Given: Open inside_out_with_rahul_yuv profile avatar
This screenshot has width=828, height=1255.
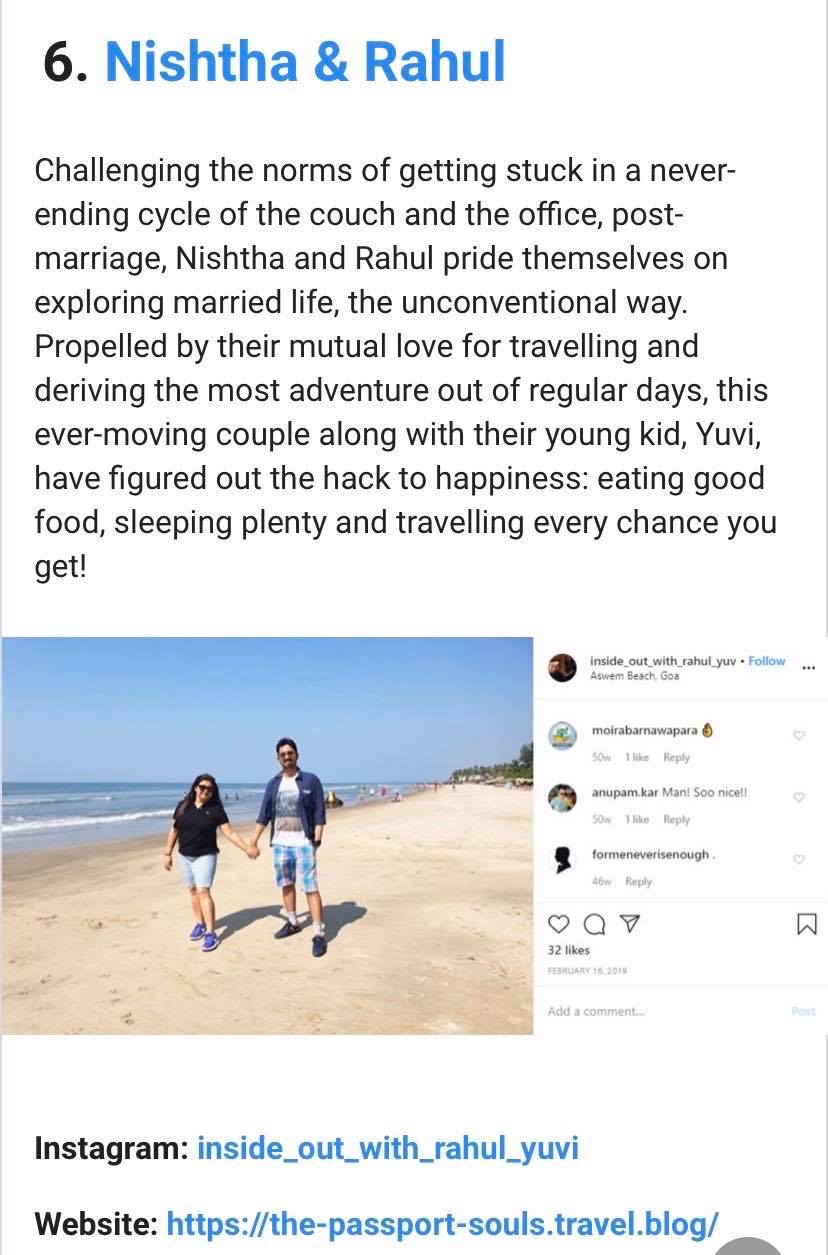Looking at the screenshot, I should point(563,667).
